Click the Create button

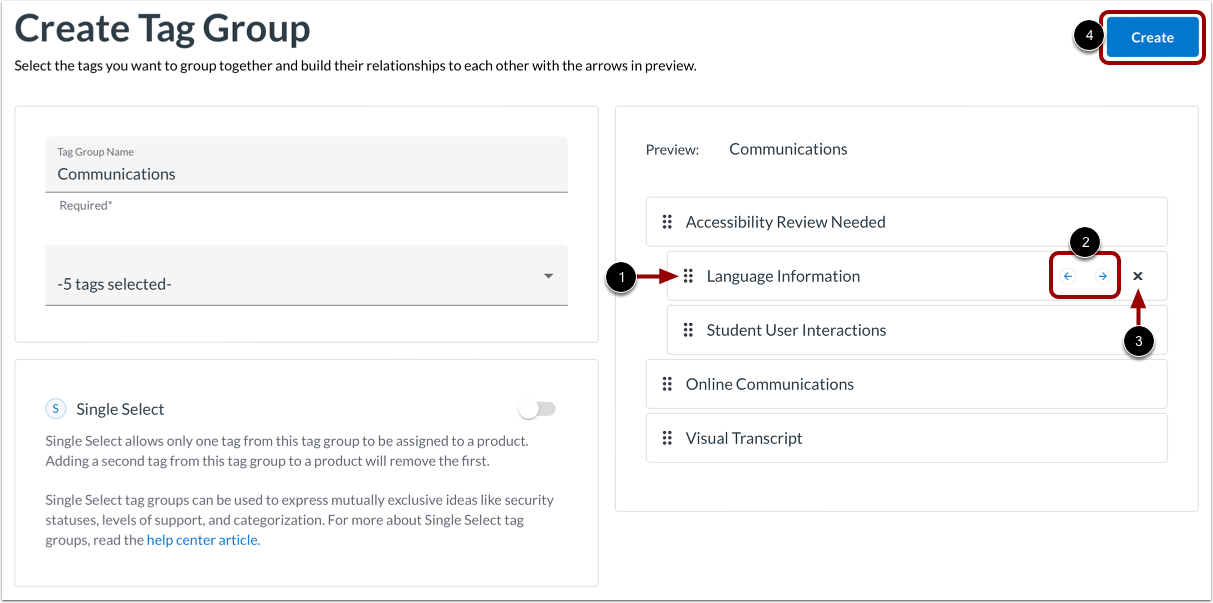pyautogui.click(x=1152, y=37)
